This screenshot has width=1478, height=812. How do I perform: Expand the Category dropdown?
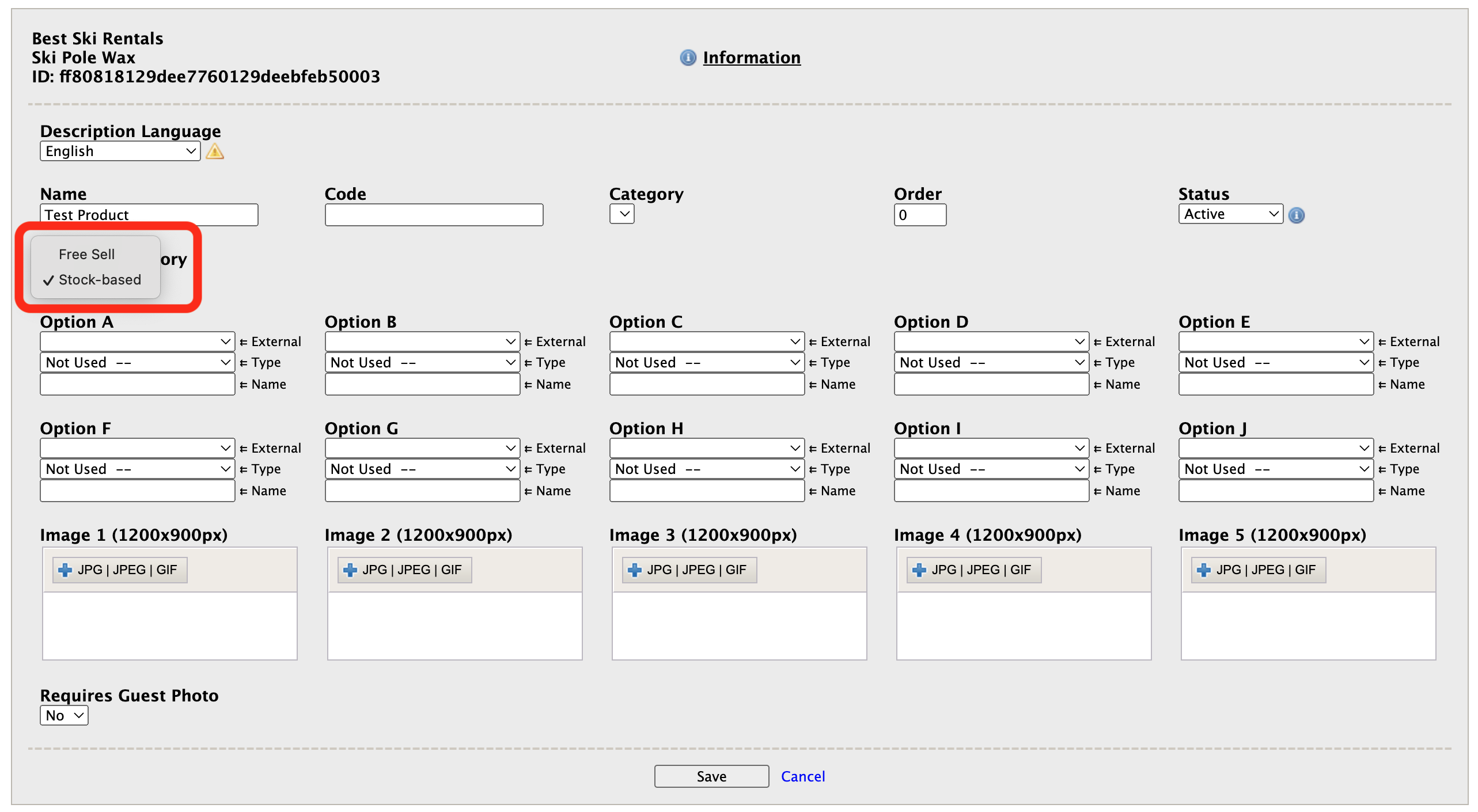pos(622,214)
